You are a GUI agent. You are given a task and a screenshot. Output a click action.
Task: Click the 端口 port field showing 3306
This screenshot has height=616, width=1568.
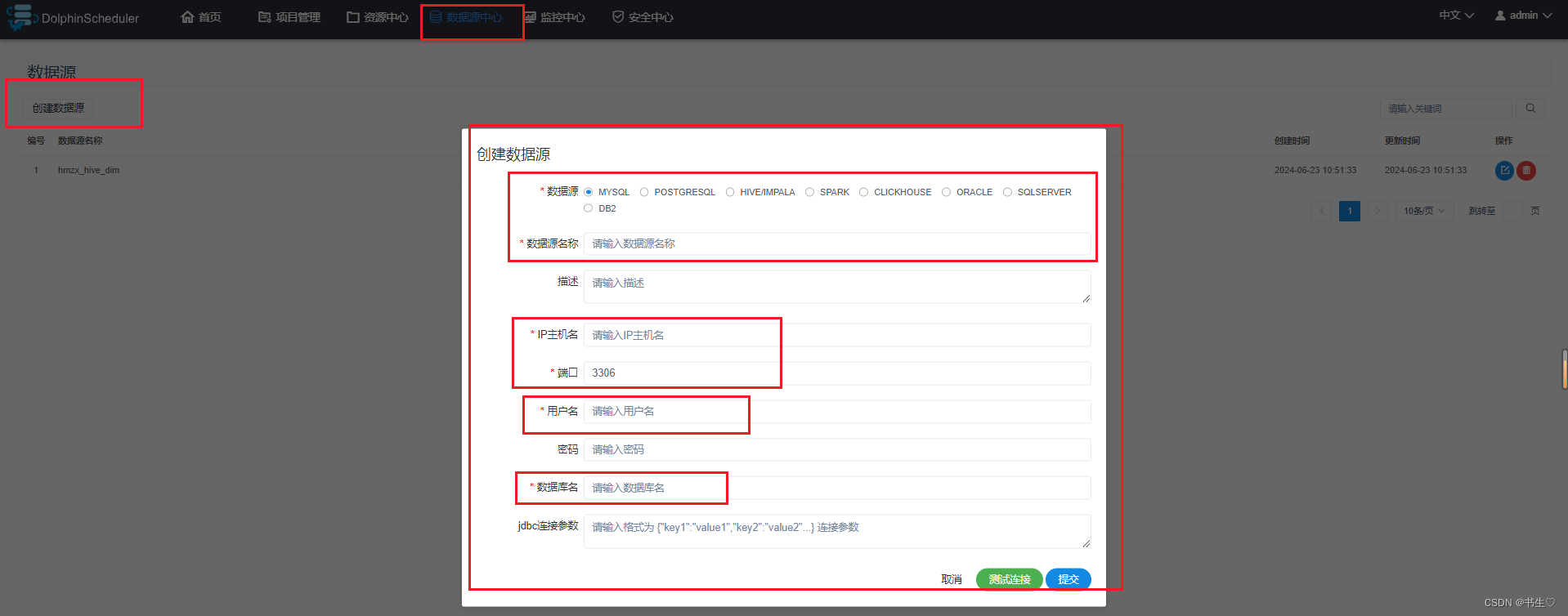[837, 373]
